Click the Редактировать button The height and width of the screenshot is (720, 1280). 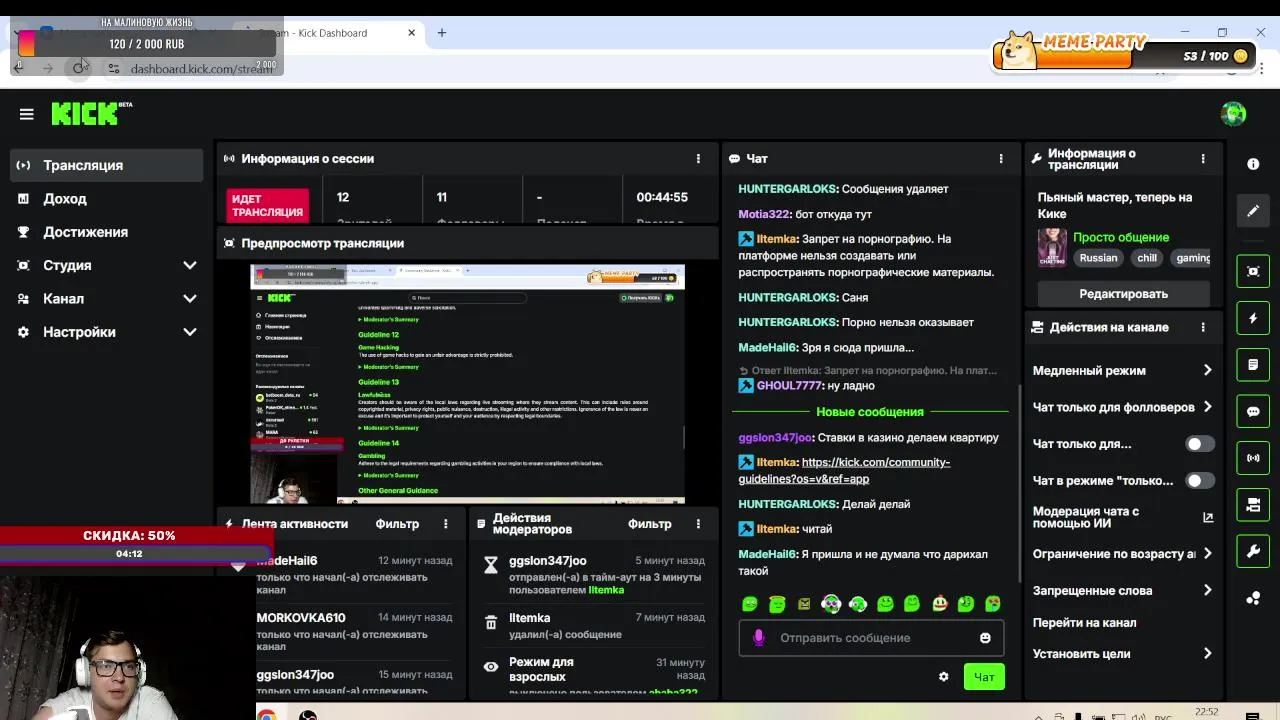pos(1123,294)
